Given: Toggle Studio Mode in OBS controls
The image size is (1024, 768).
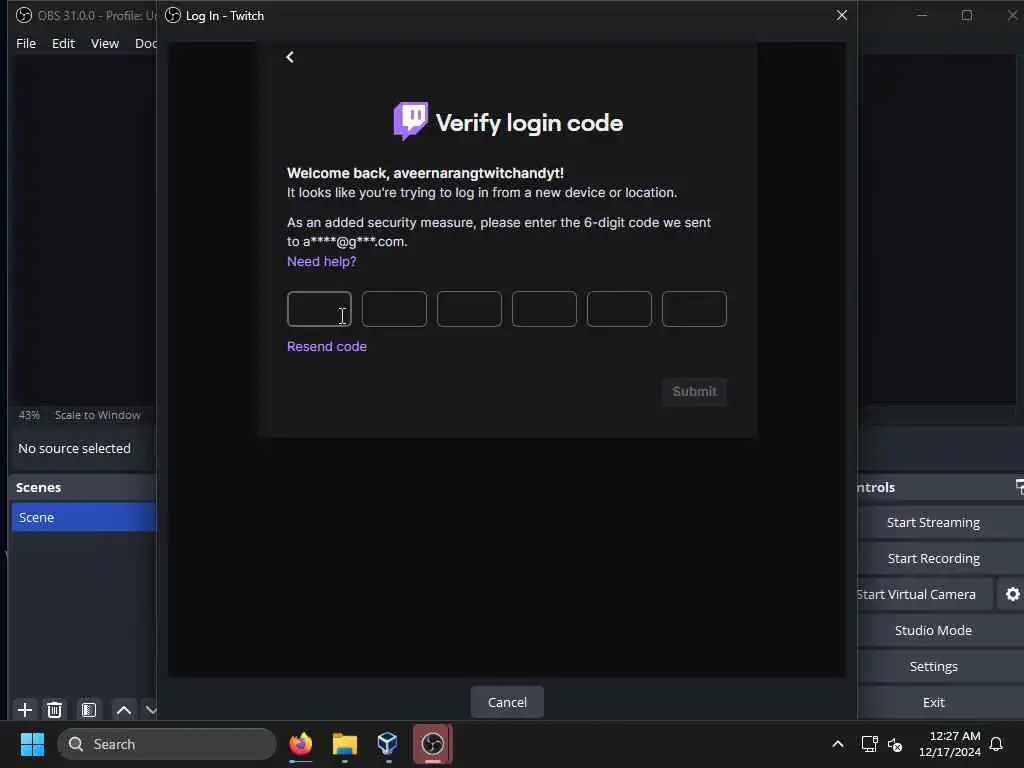Looking at the screenshot, I should tap(933, 630).
